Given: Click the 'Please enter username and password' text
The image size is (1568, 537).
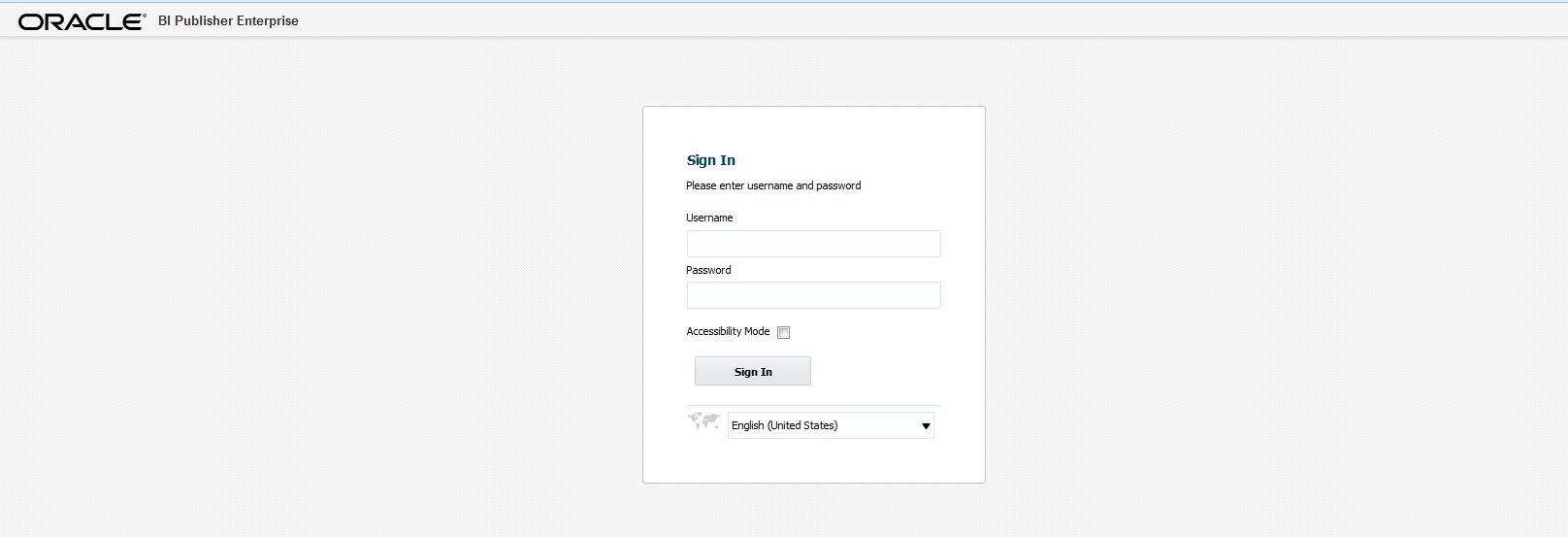Looking at the screenshot, I should pos(773,185).
